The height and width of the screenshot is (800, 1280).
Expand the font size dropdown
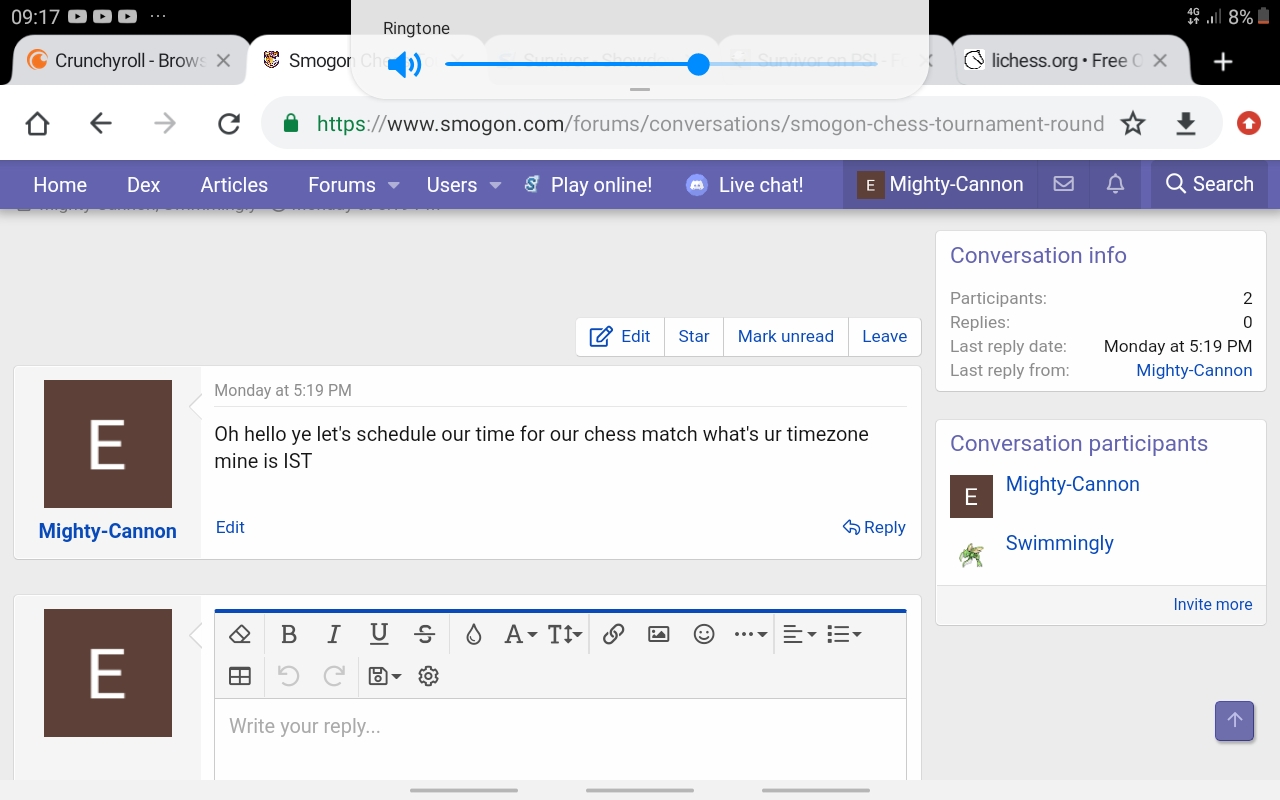pos(564,634)
